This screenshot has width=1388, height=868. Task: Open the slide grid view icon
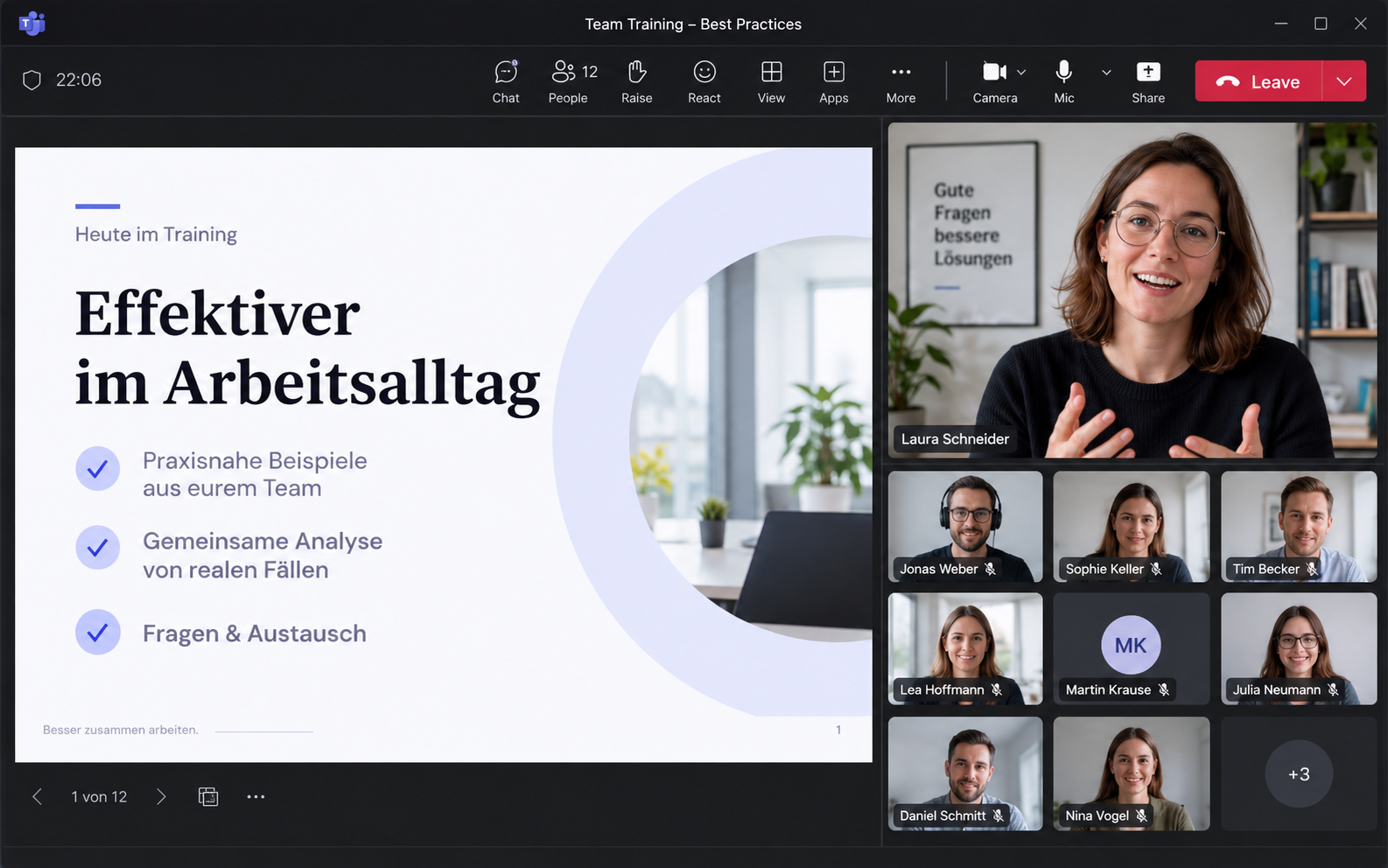tap(208, 796)
